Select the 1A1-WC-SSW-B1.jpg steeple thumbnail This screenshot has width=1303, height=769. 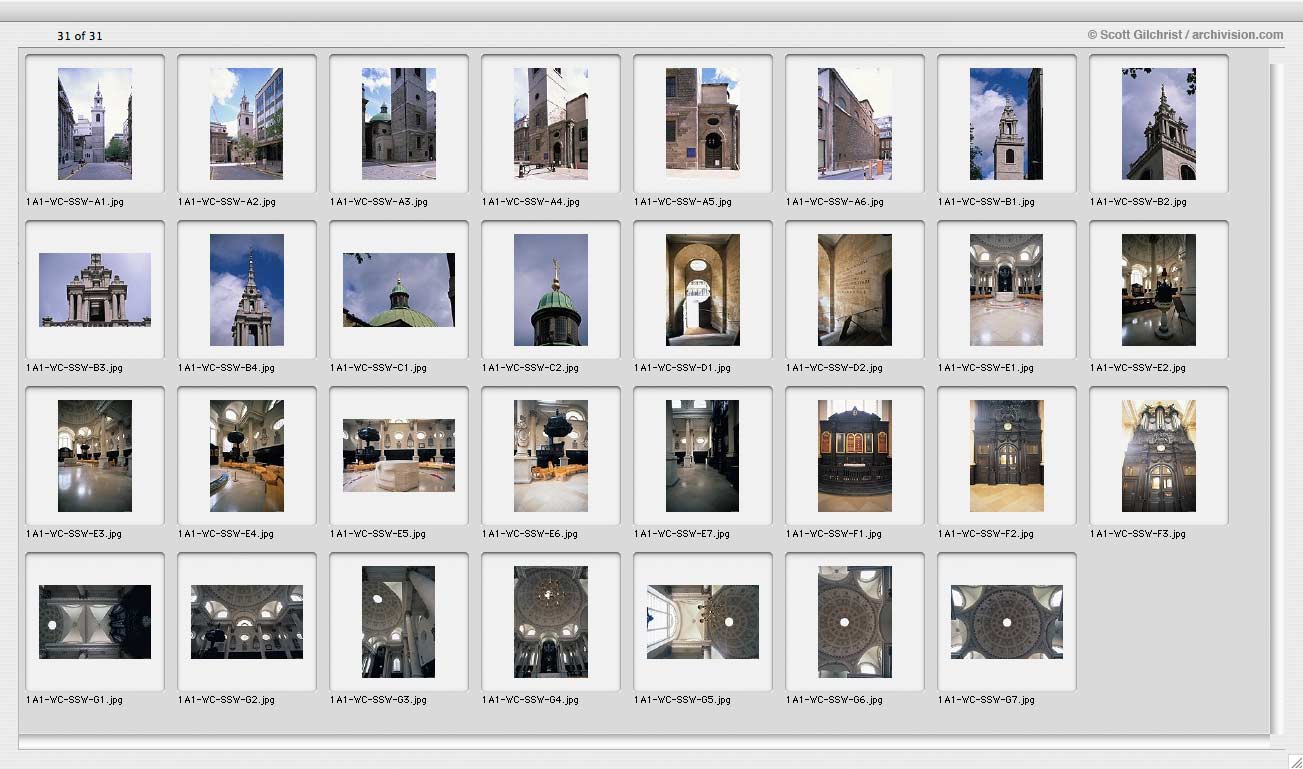pyautogui.click(x=1007, y=124)
